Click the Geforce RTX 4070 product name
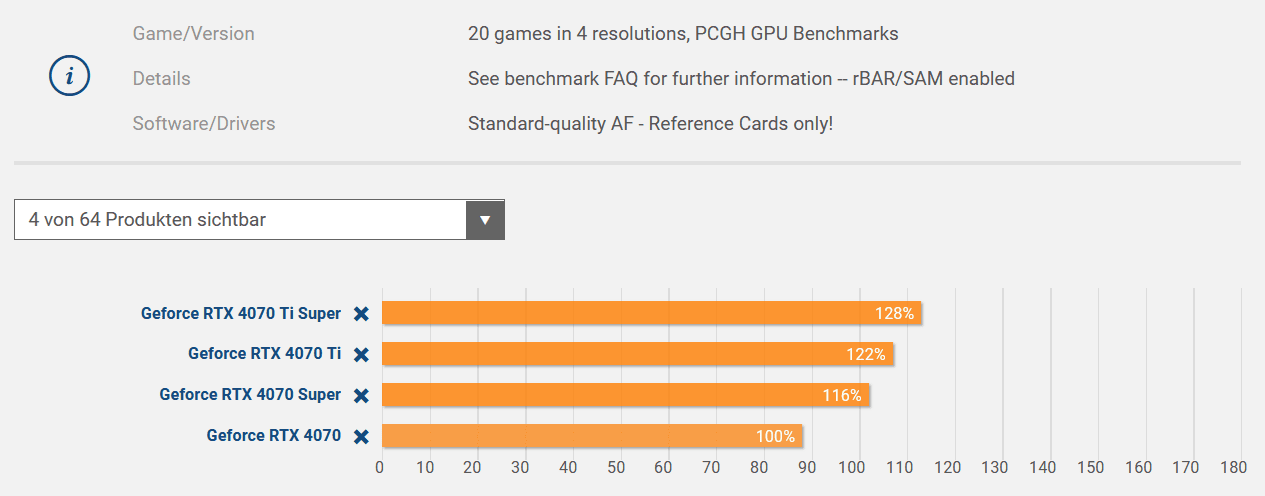This screenshot has width=1265, height=496. [273, 436]
